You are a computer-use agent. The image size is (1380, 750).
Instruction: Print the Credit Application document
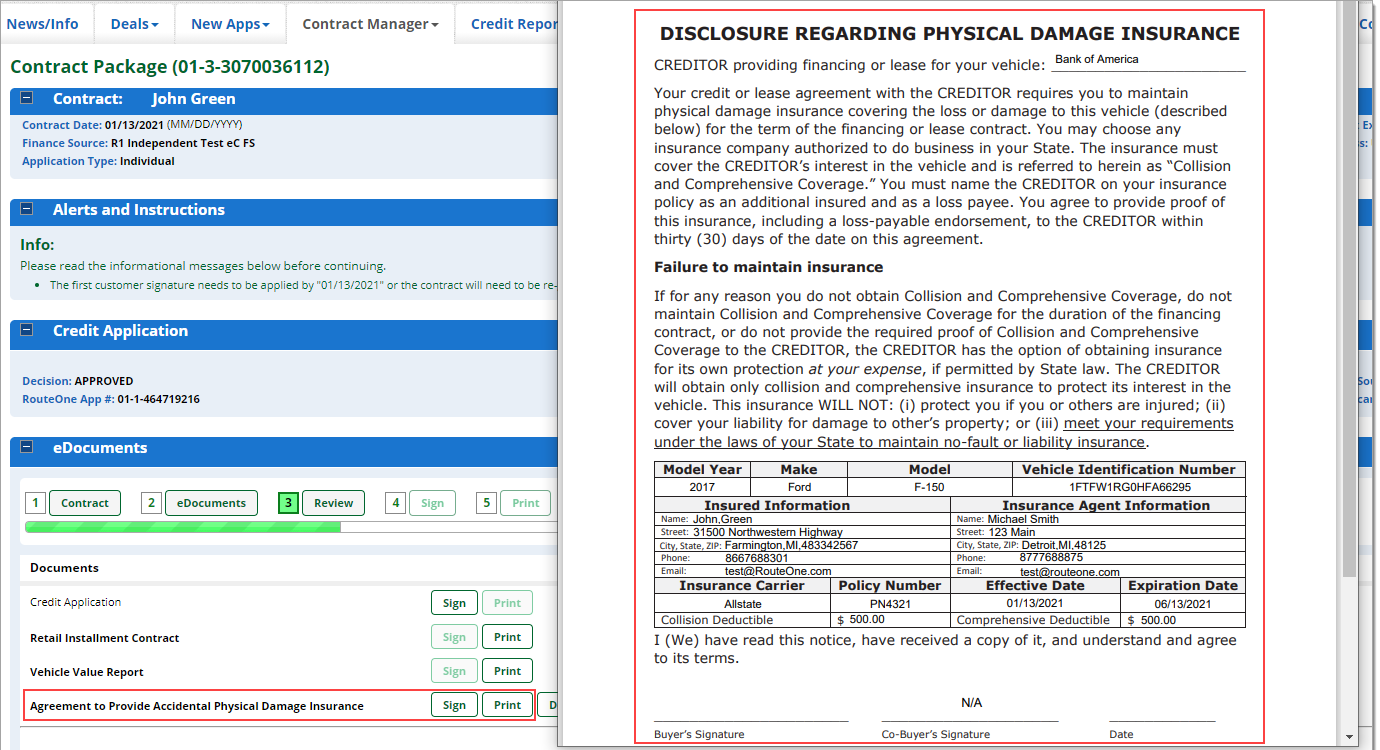(507, 603)
